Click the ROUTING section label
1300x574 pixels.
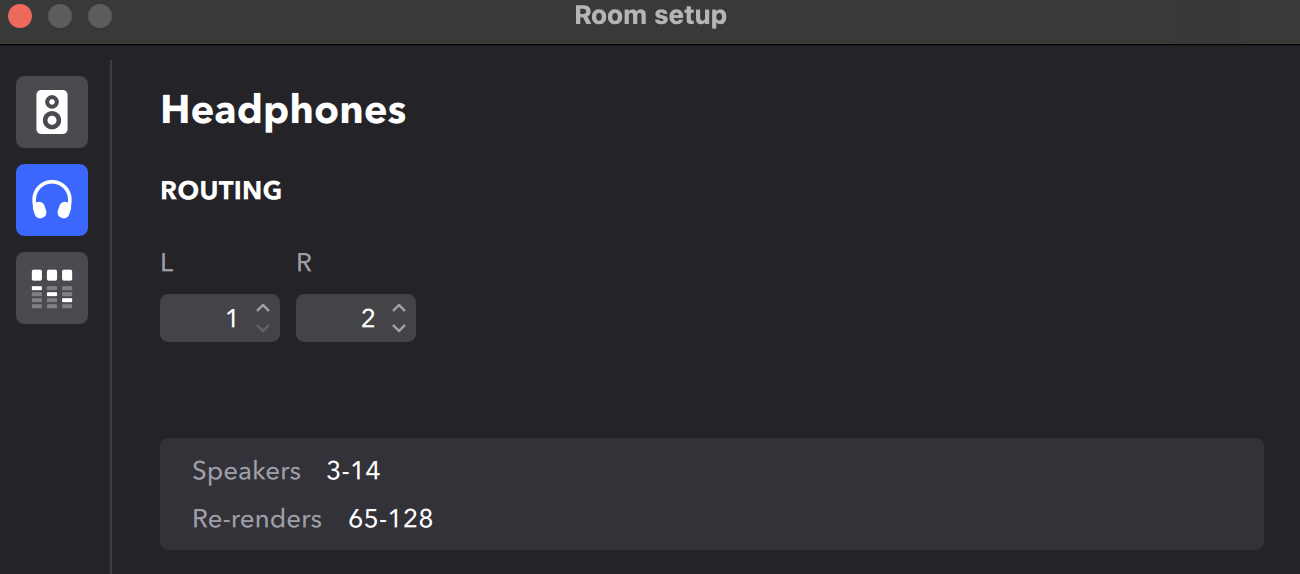[x=221, y=190]
